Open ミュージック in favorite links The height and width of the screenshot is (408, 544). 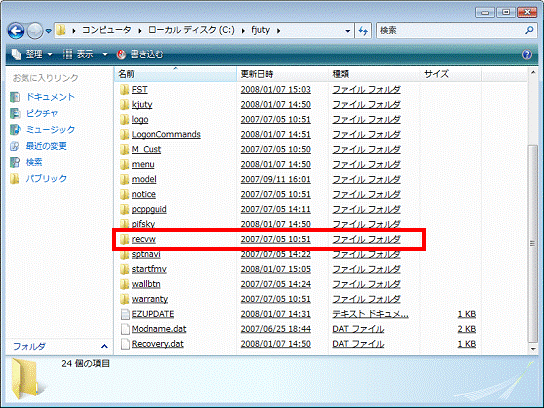(x=50, y=129)
